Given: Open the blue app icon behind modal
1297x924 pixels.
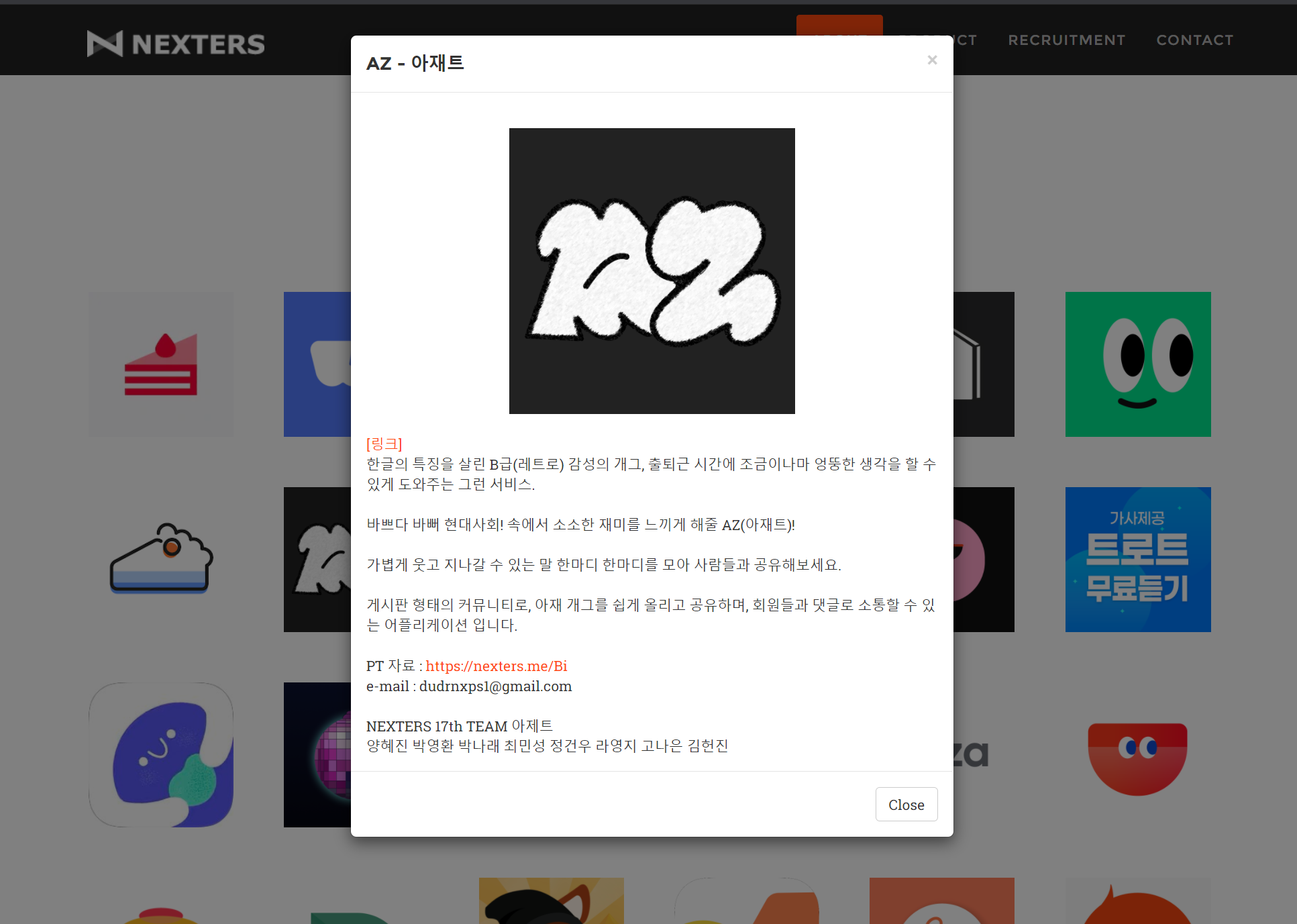Looking at the screenshot, I should pyautogui.click(x=317, y=364).
